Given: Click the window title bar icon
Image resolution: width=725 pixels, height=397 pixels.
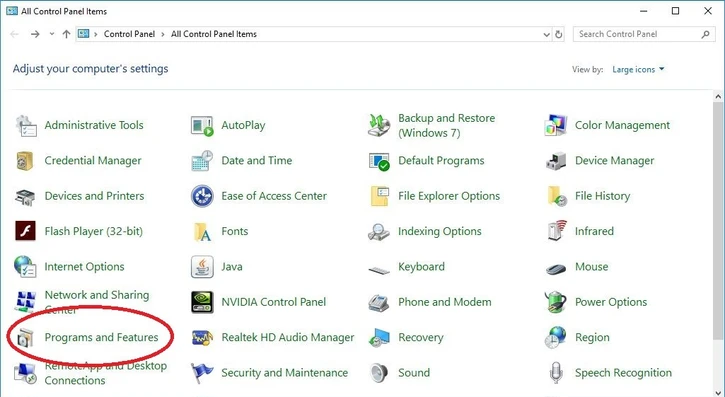Looking at the screenshot, I should (x=12, y=11).
